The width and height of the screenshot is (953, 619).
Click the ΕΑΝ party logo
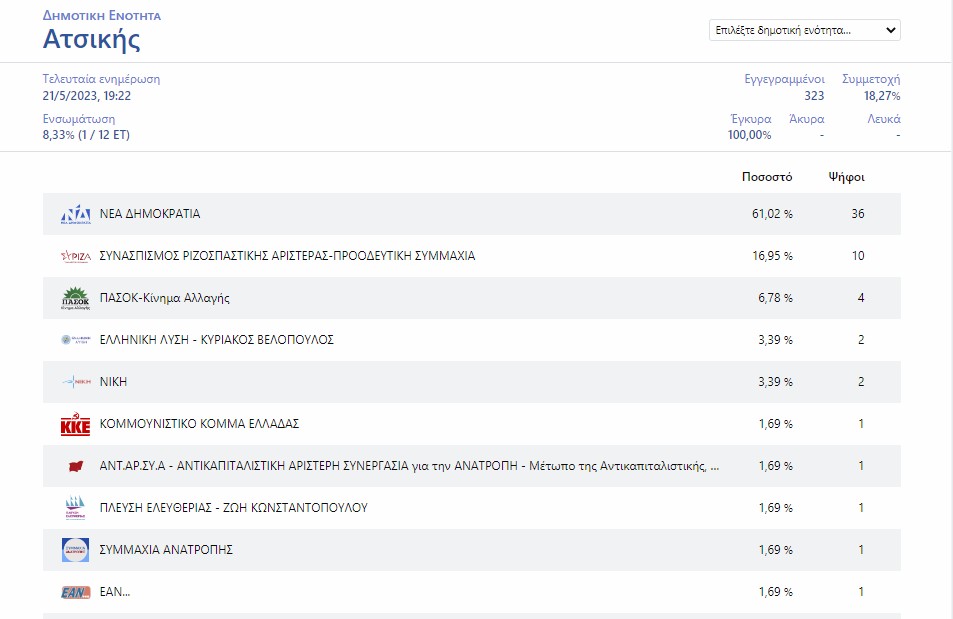[x=76, y=592]
